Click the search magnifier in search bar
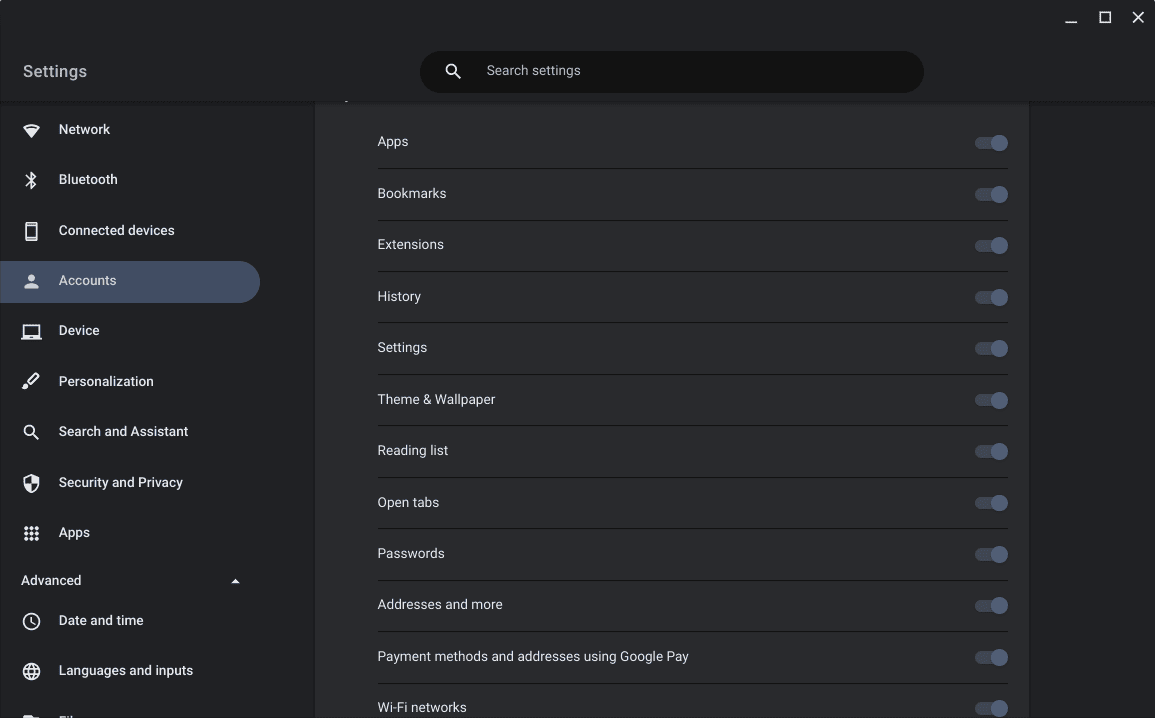 [453, 71]
